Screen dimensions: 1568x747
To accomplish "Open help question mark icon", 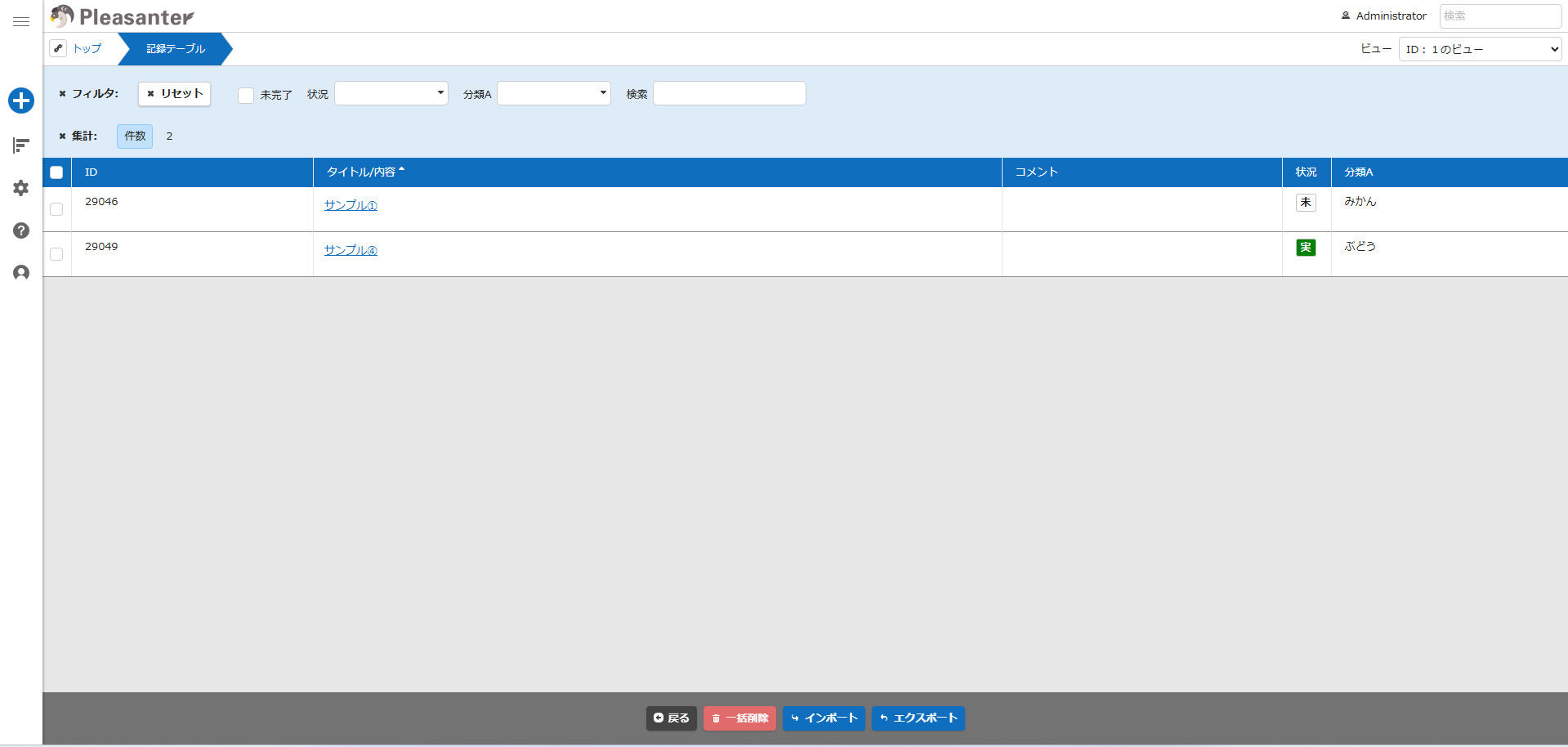I will click(21, 230).
